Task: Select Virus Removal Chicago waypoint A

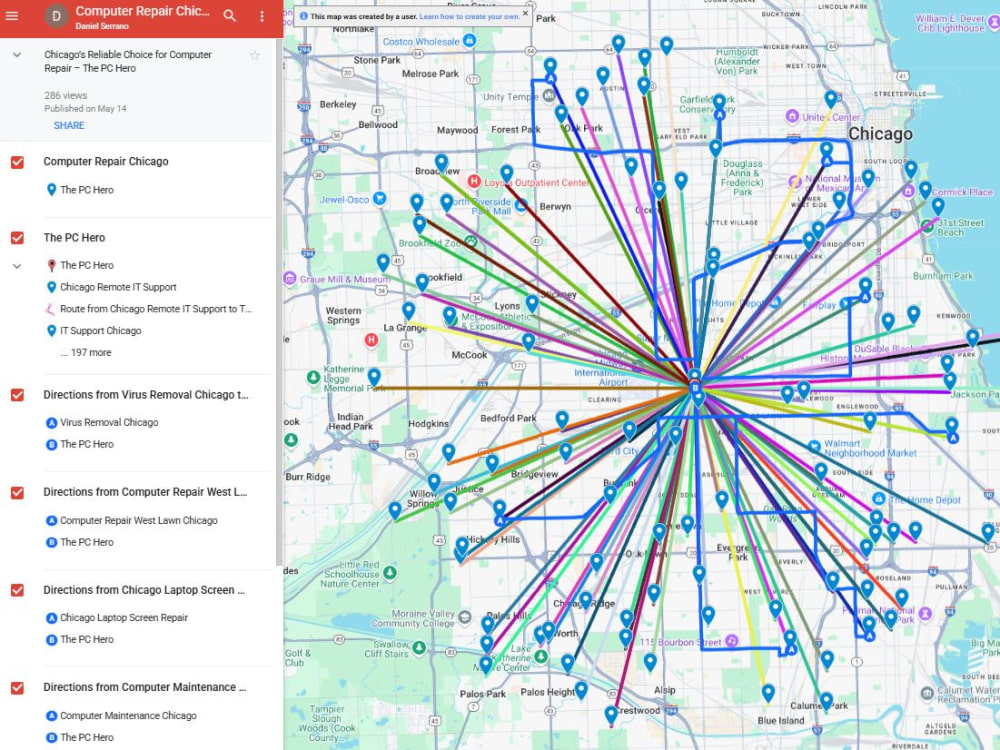Action: [x=109, y=423]
